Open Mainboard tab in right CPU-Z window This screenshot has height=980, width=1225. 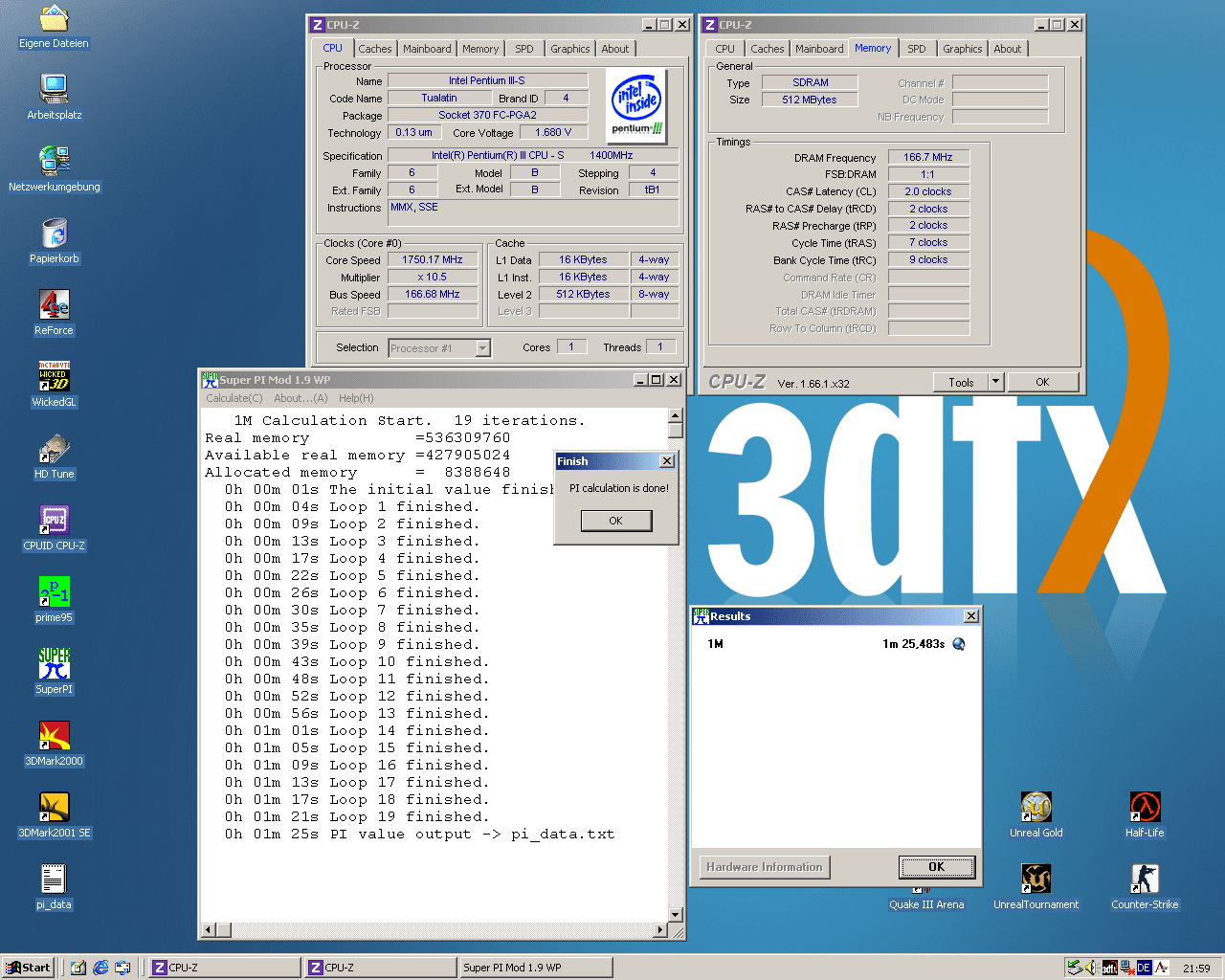(820, 49)
